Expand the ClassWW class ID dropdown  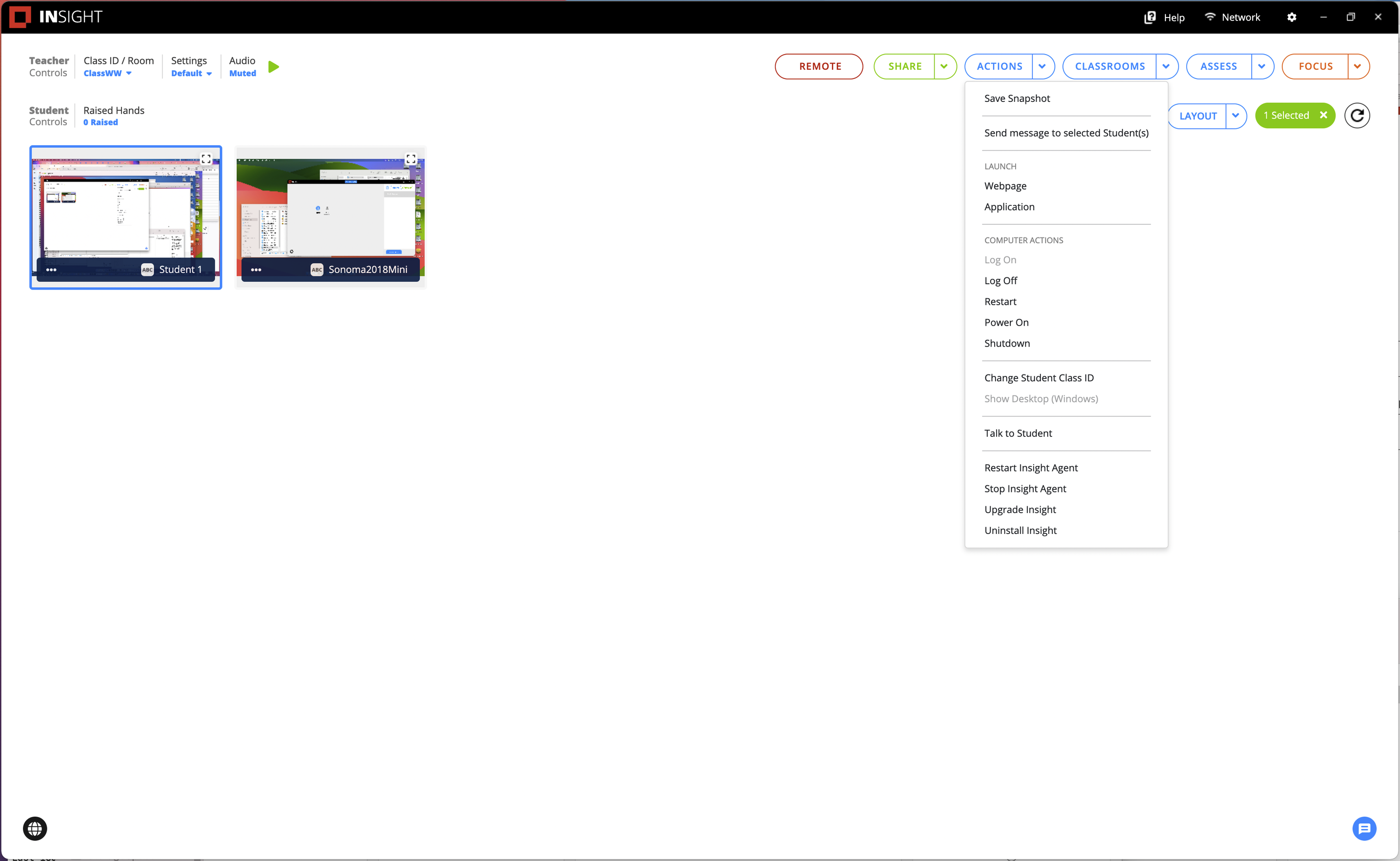(x=107, y=73)
